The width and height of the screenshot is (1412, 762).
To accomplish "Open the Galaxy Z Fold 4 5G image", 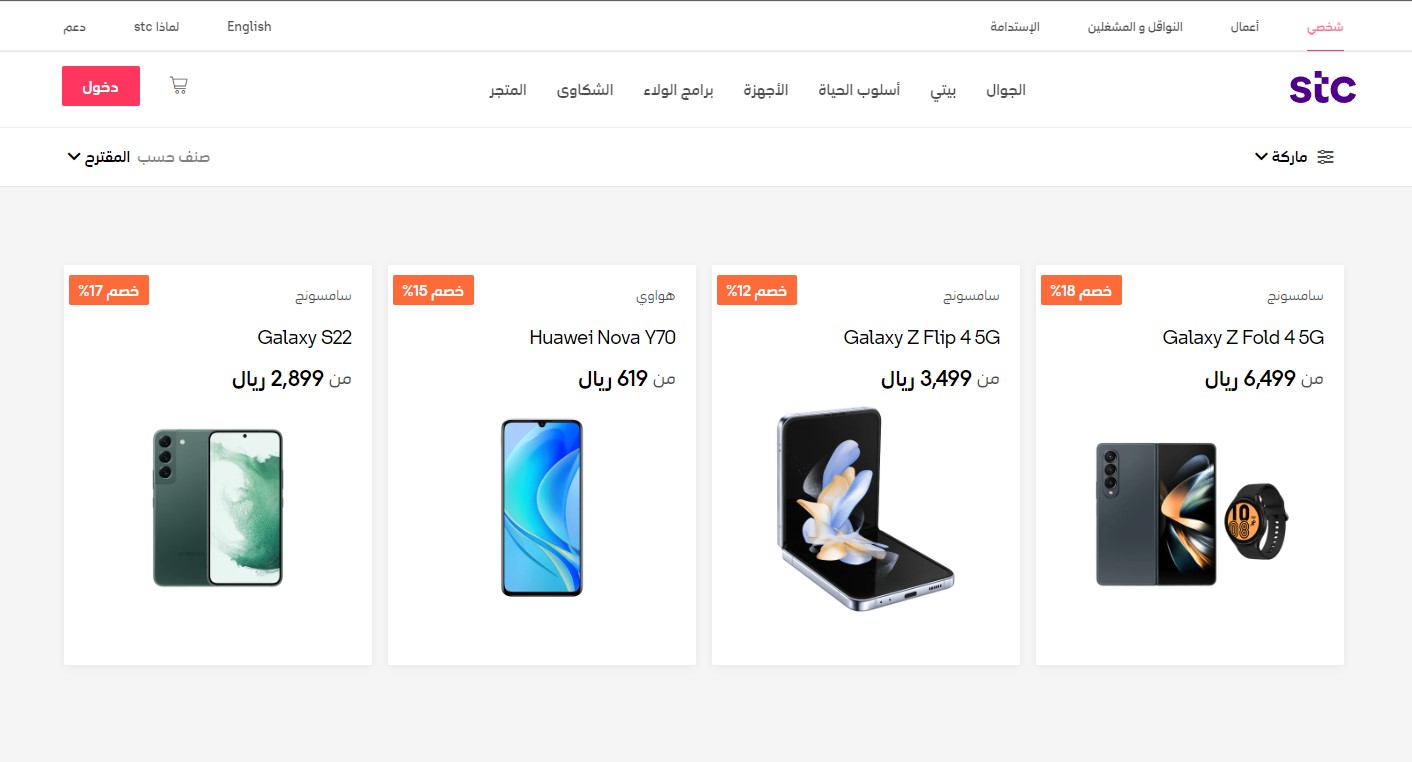I will click(x=1190, y=514).
